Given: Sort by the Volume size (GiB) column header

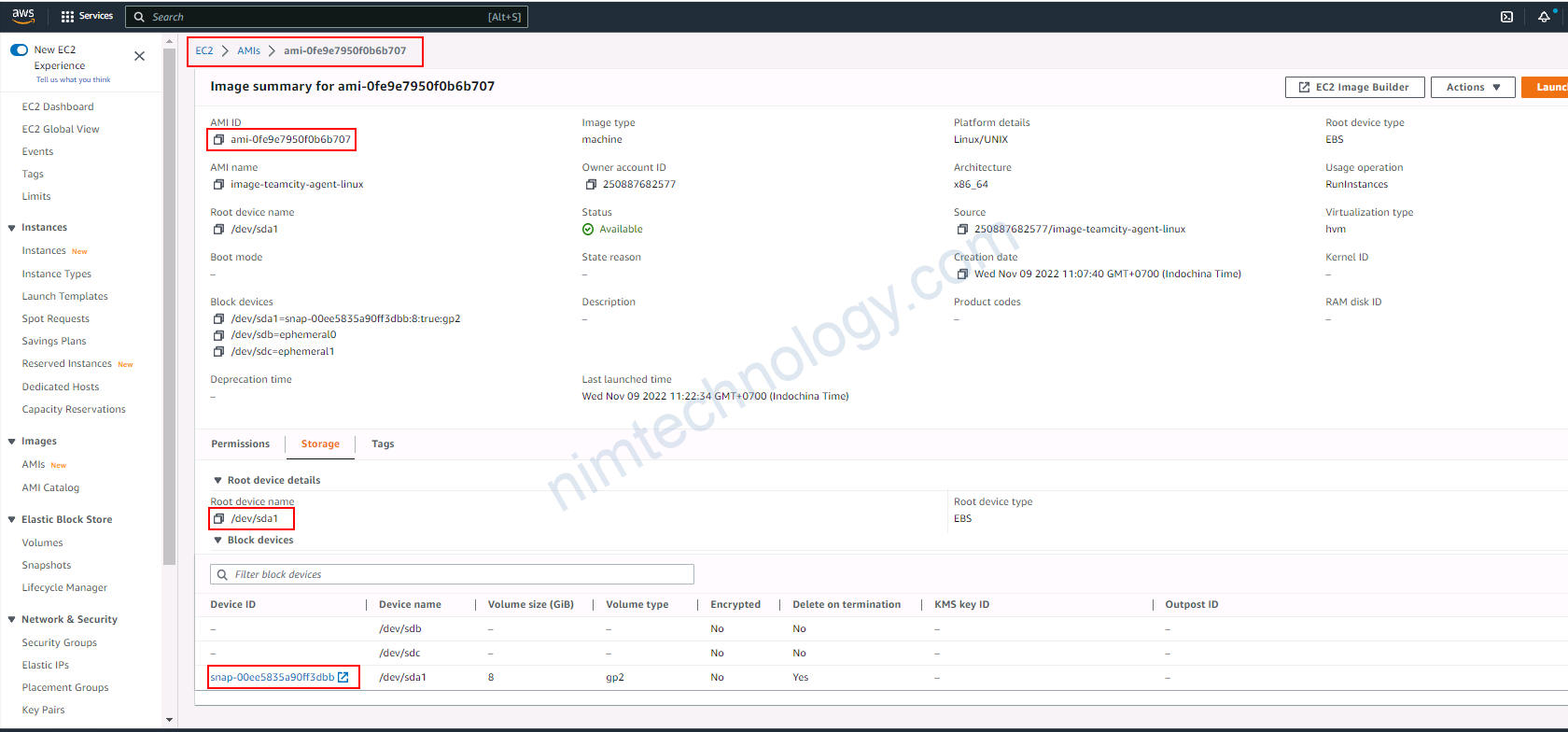Looking at the screenshot, I should click(x=530, y=604).
